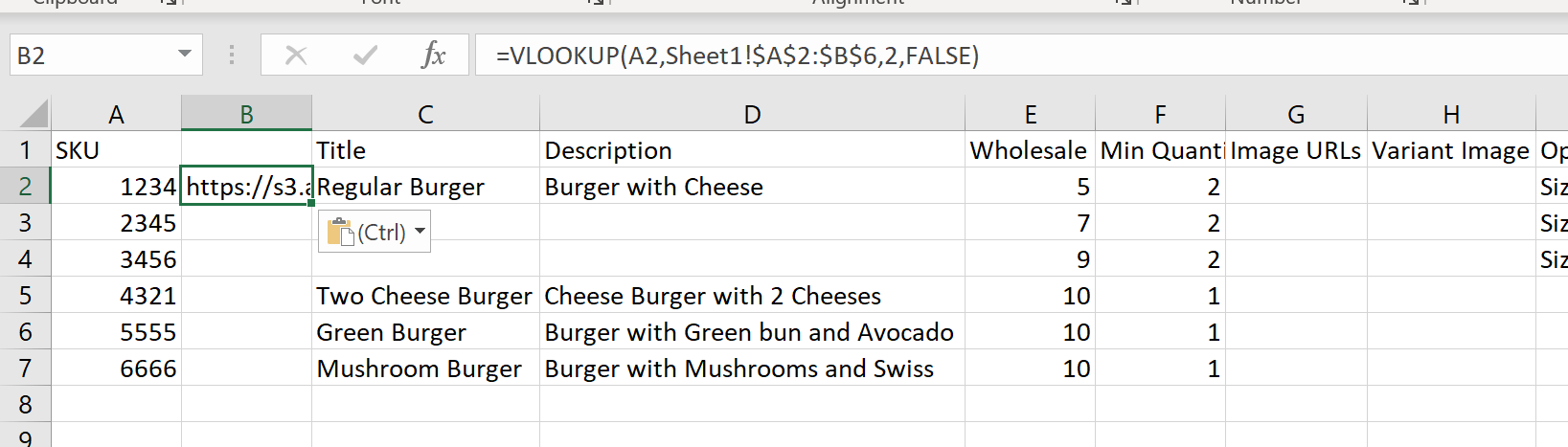The width and height of the screenshot is (1568, 447).
Task: Select row 5 header
Action: pos(25,296)
